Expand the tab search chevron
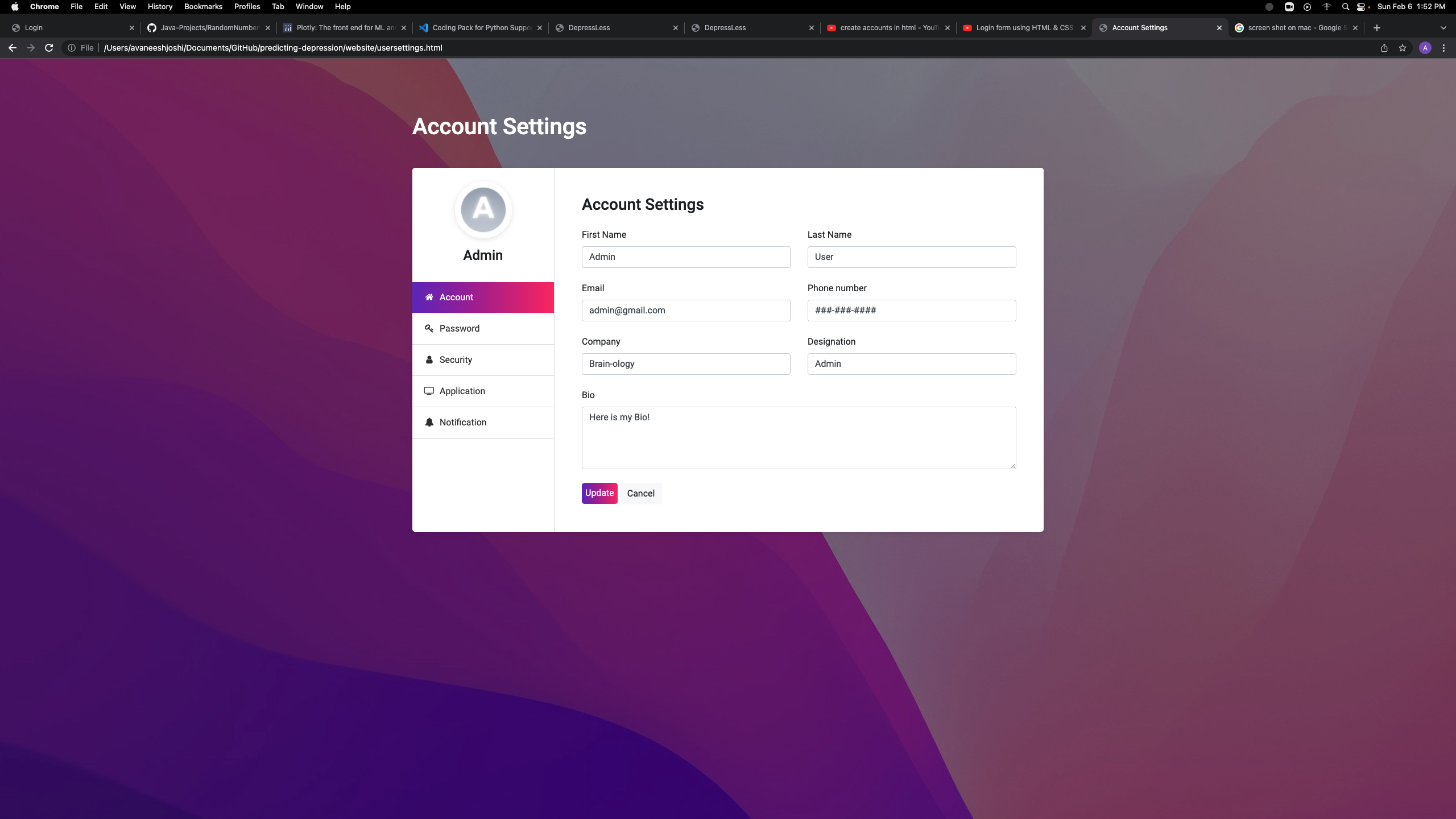The height and width of the screenshot is (819, 1456). pos(1443,27)
